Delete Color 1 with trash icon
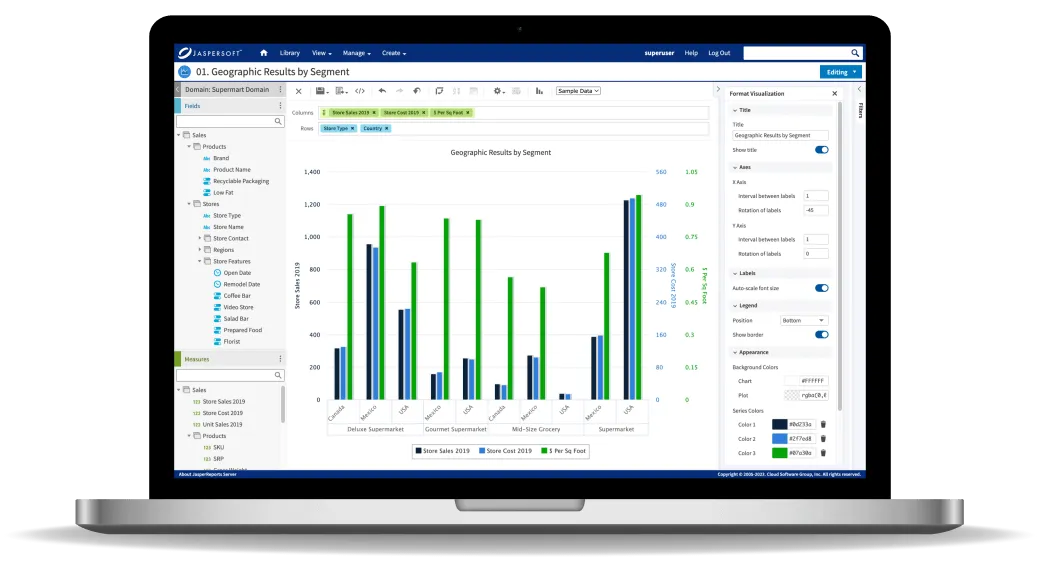The width and height of the screenshot is (1040, 573). point(823,424)
